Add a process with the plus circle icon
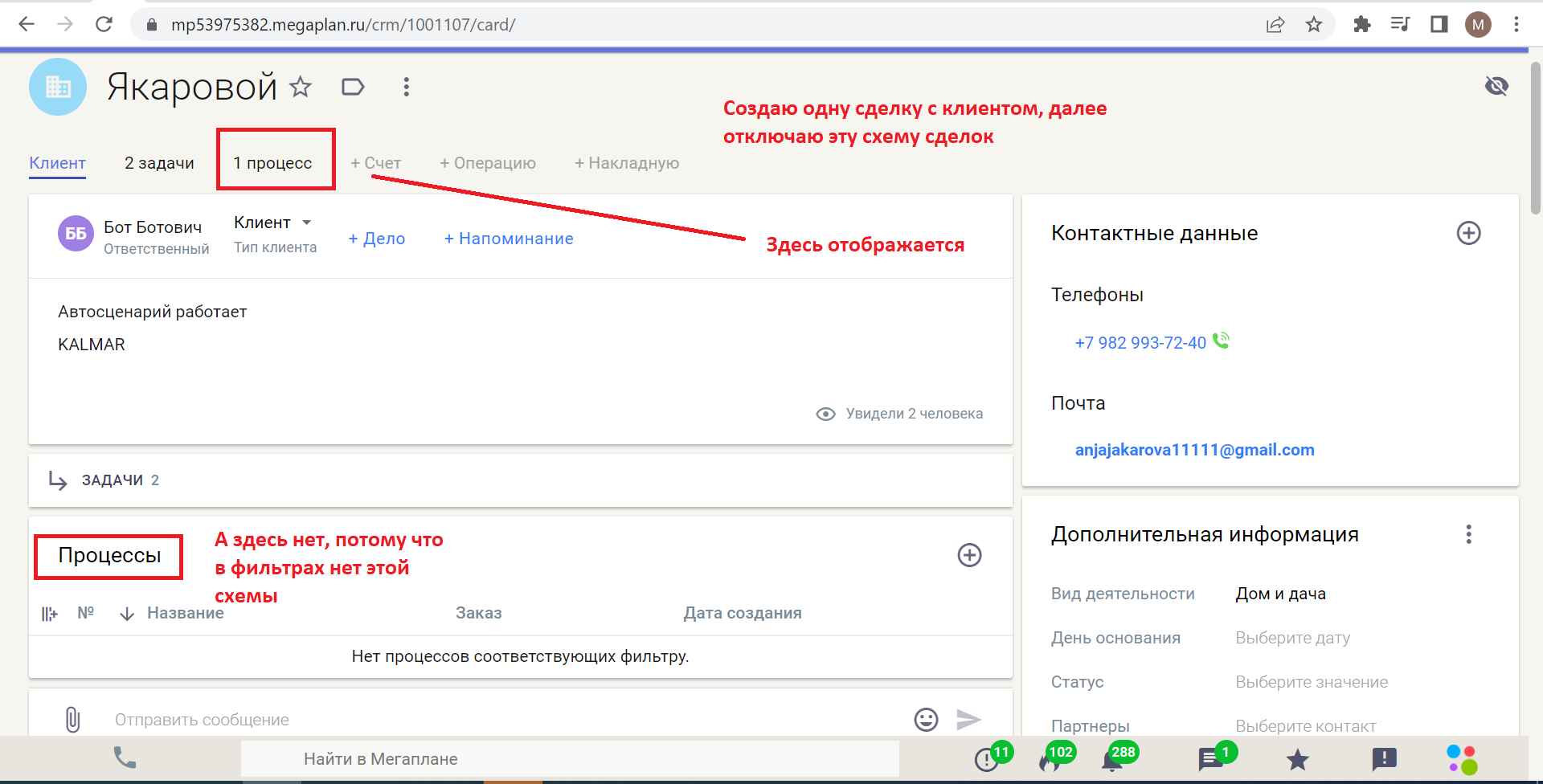The height and width of the screenshot is (784, 1543). point(969,555)
